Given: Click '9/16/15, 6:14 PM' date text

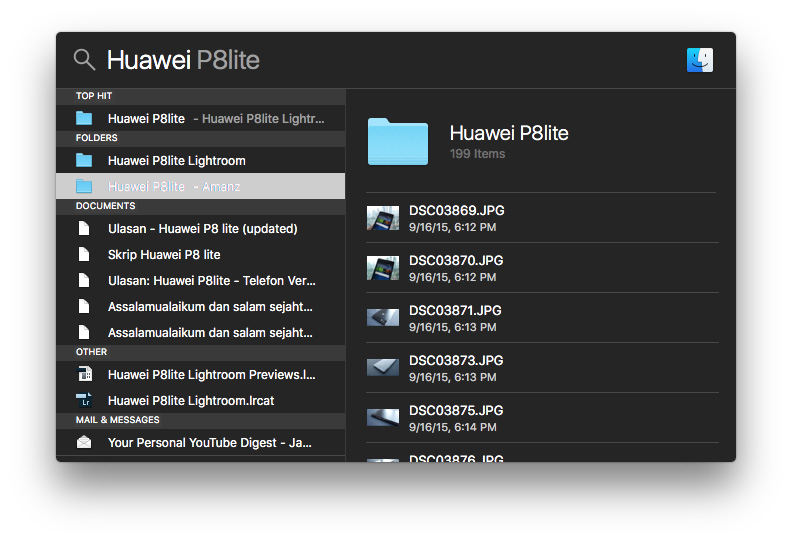Looking at the screenshot, I should [453, 427].
